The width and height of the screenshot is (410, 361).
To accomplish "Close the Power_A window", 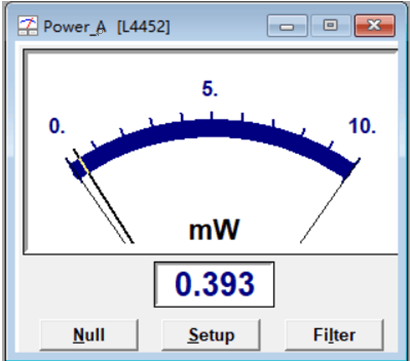I will pos(375,25).
